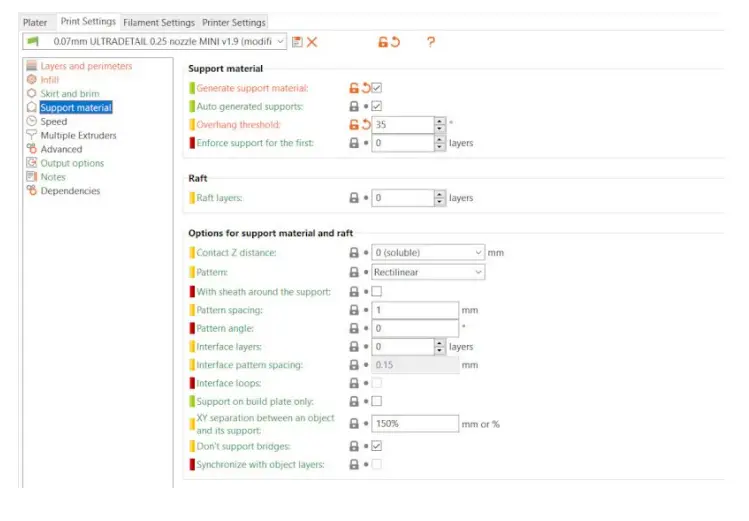749x521 pixels.
Task: Toggle the Generate support material checkbox
Action: (x=377, y=88)
